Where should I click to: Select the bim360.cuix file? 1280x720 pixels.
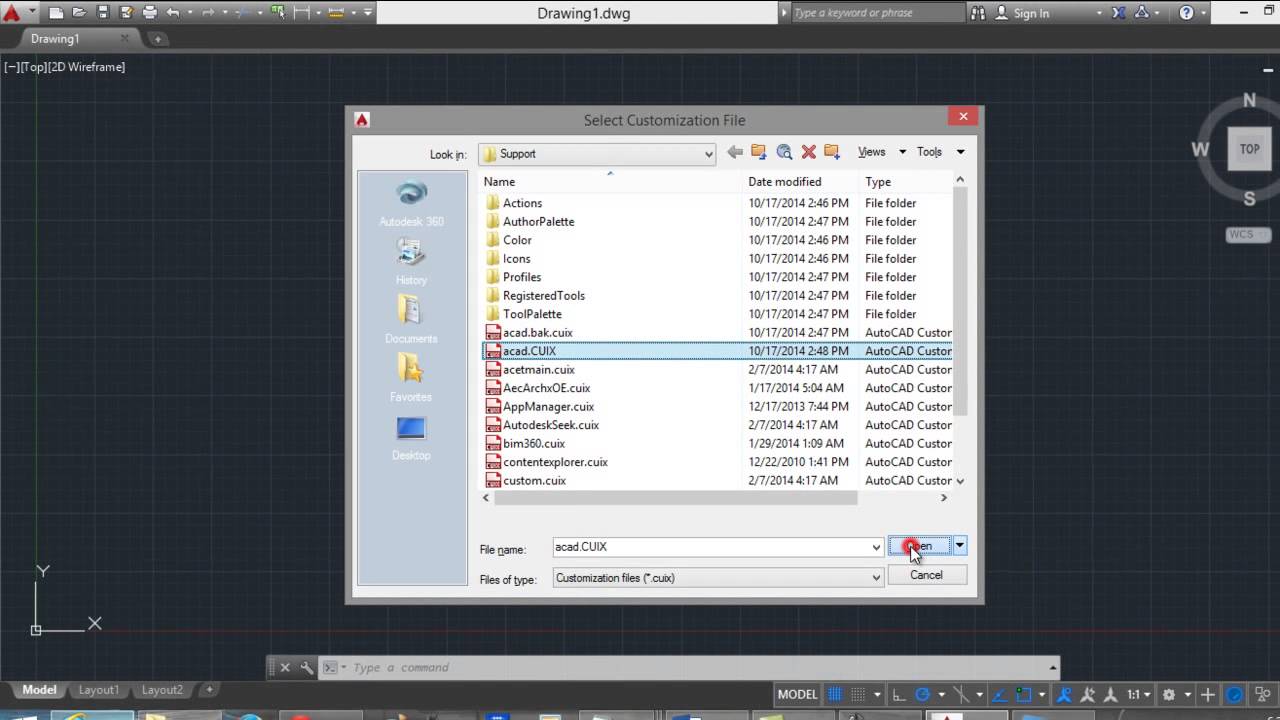[534, 444]
